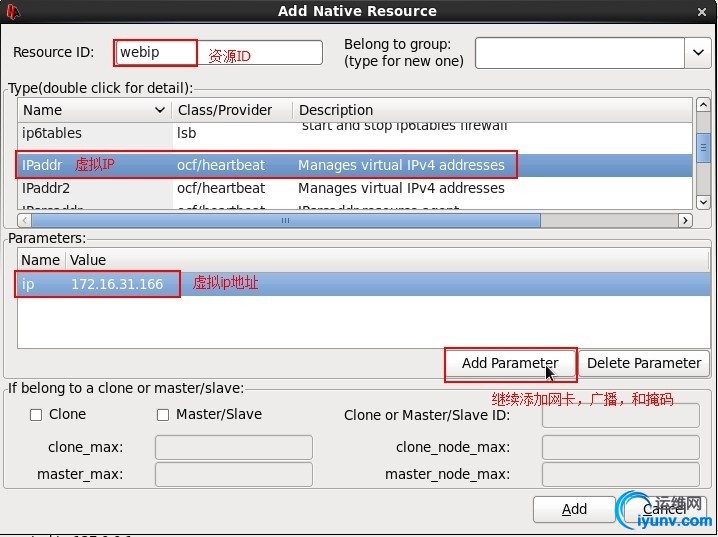
Task: Click the parameters Name column header
Action: [41, 260]
